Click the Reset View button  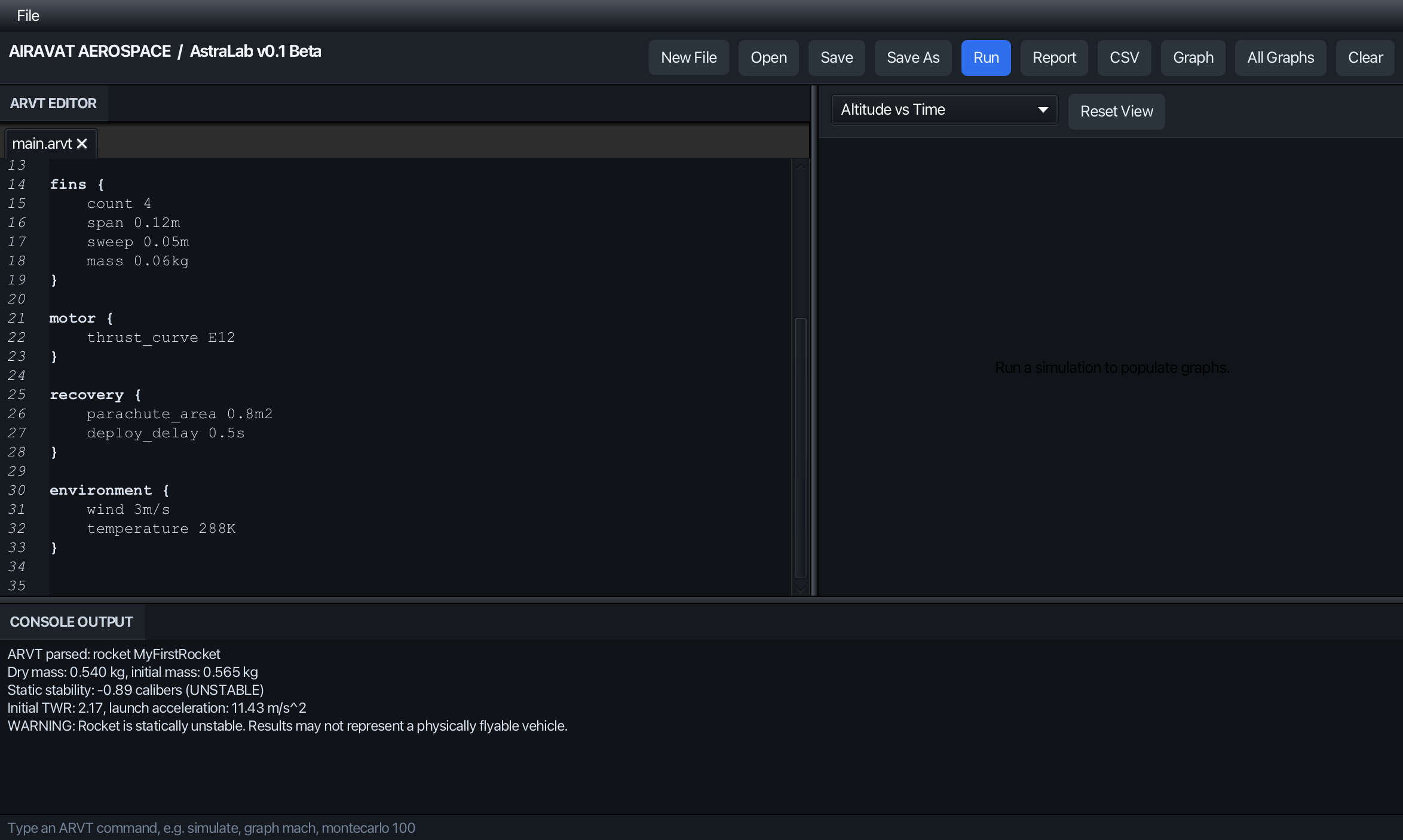click(x=1116, y=112)
